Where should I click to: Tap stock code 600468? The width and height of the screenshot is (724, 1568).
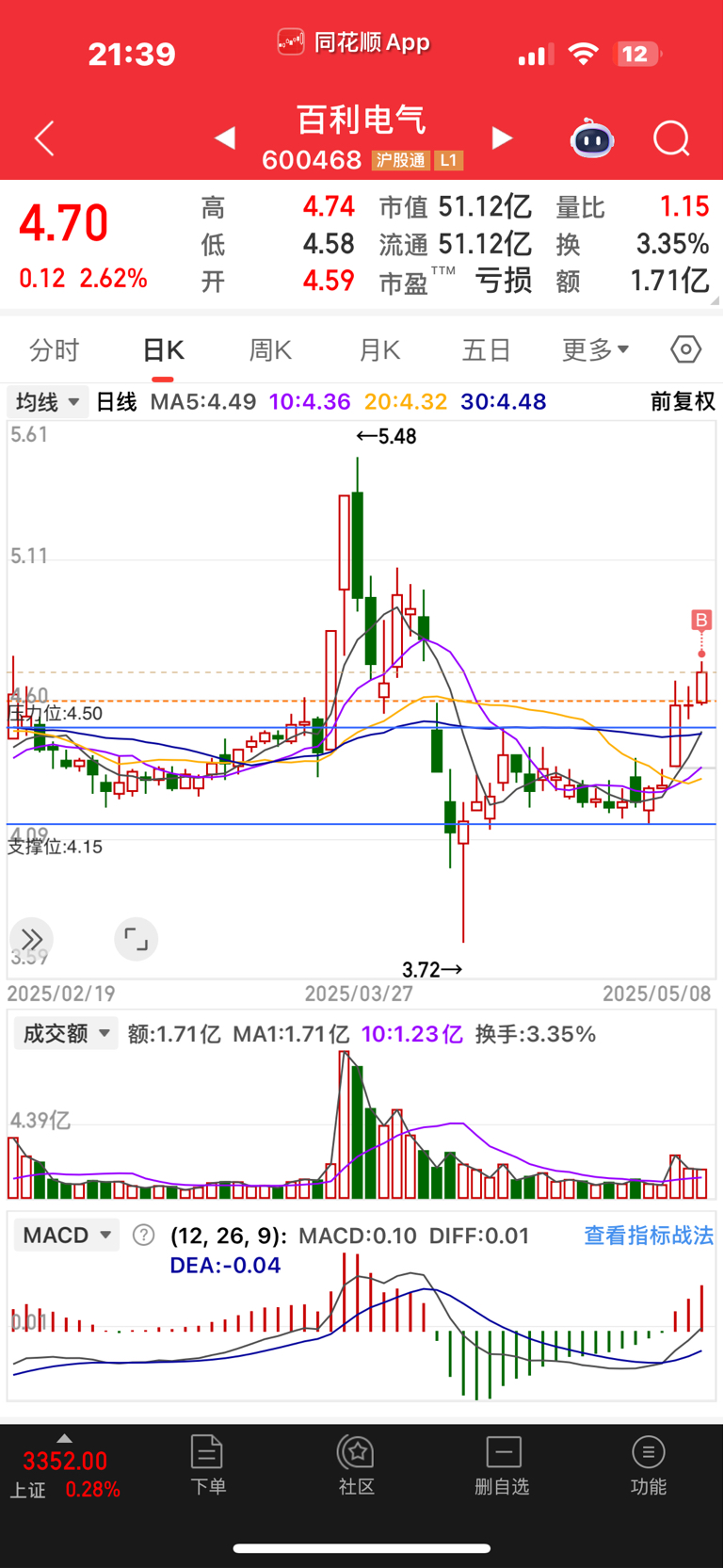point(312,160)
